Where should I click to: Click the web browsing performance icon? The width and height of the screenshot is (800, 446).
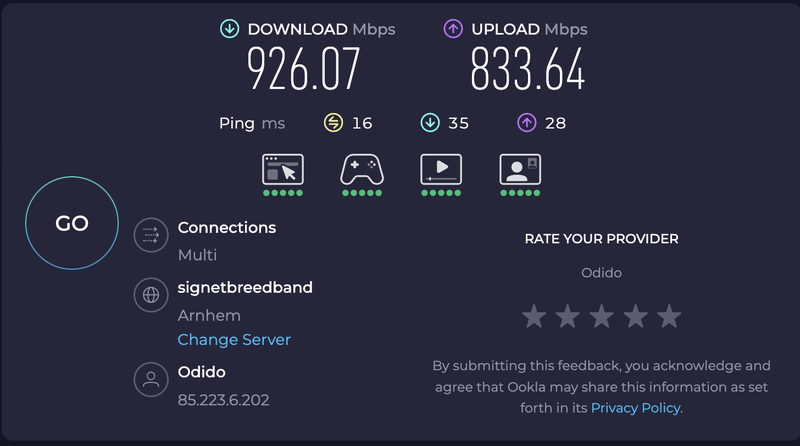coord(283,169)
